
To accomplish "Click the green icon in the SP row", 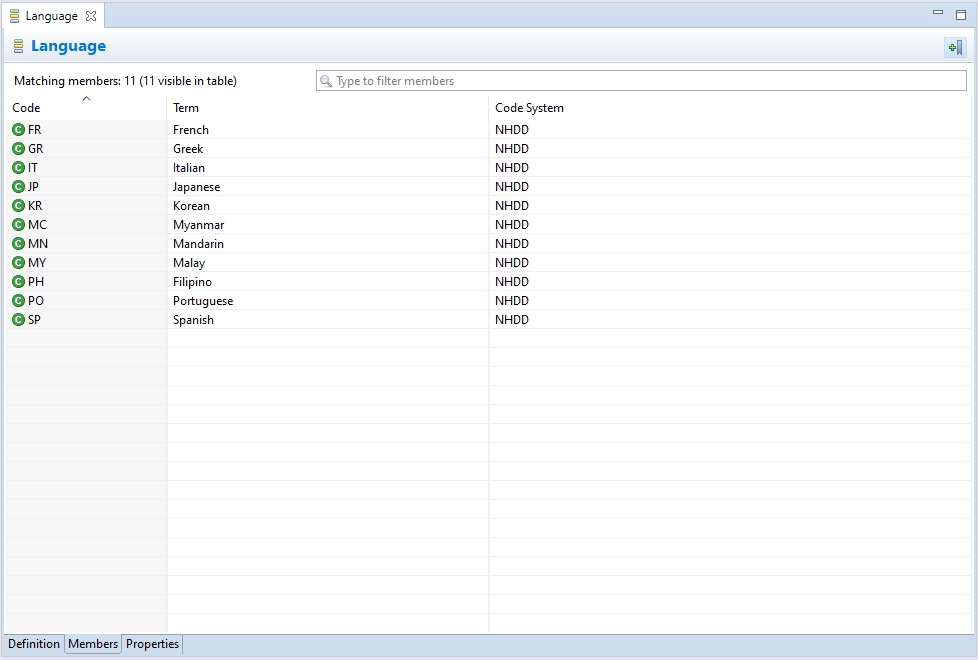I will (x=18, y=320).
